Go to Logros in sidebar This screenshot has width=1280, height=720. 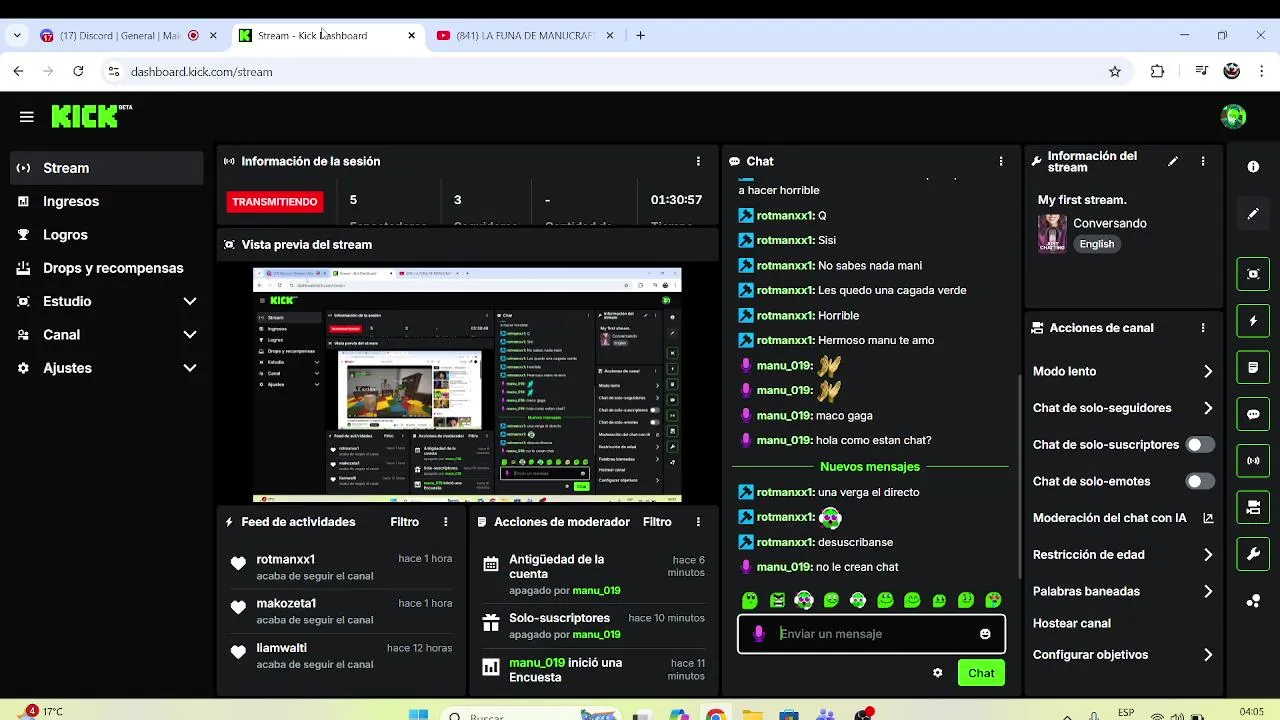pyautogui.click(x=106, y=235)
